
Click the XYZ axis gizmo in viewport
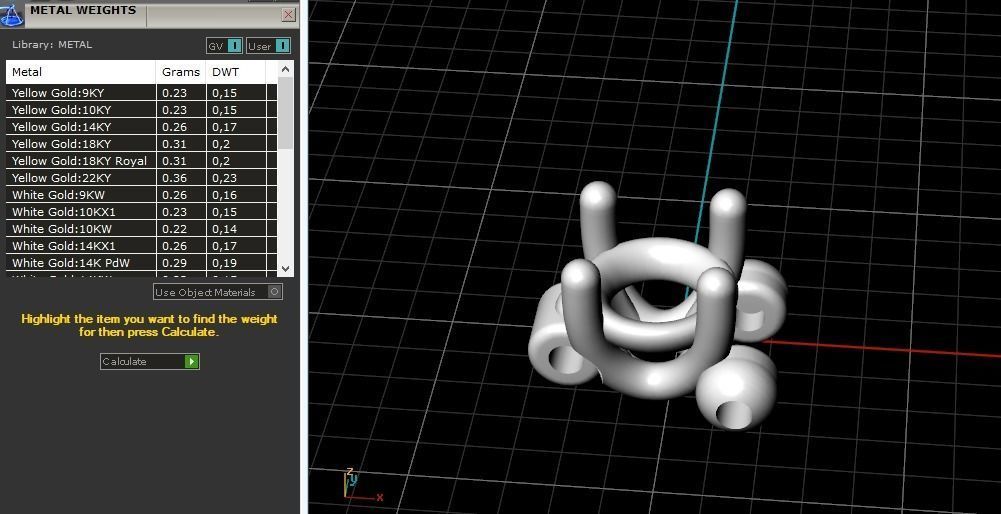[x=362, y=487]
